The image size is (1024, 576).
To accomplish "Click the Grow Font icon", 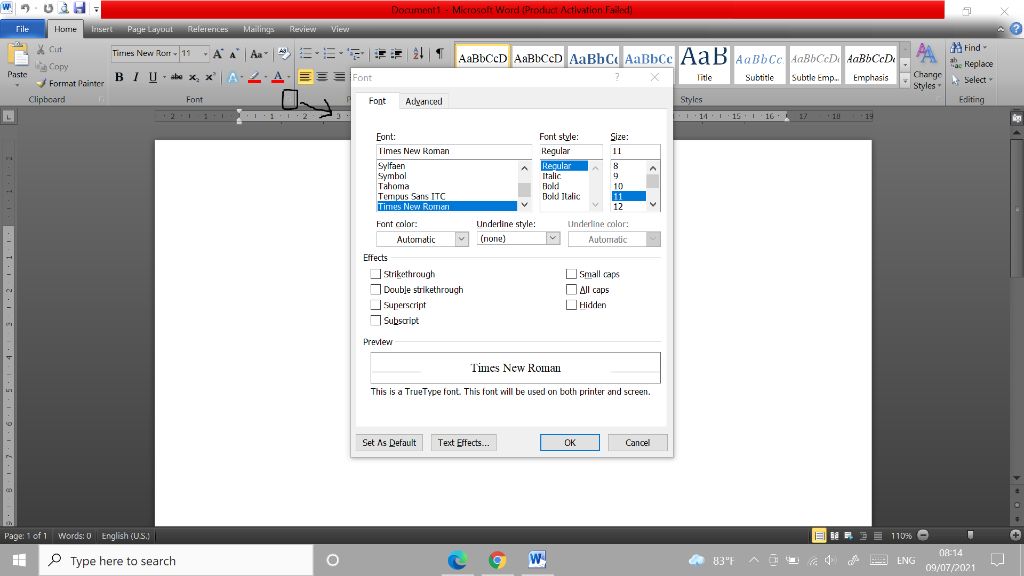I will coord(218,54).
